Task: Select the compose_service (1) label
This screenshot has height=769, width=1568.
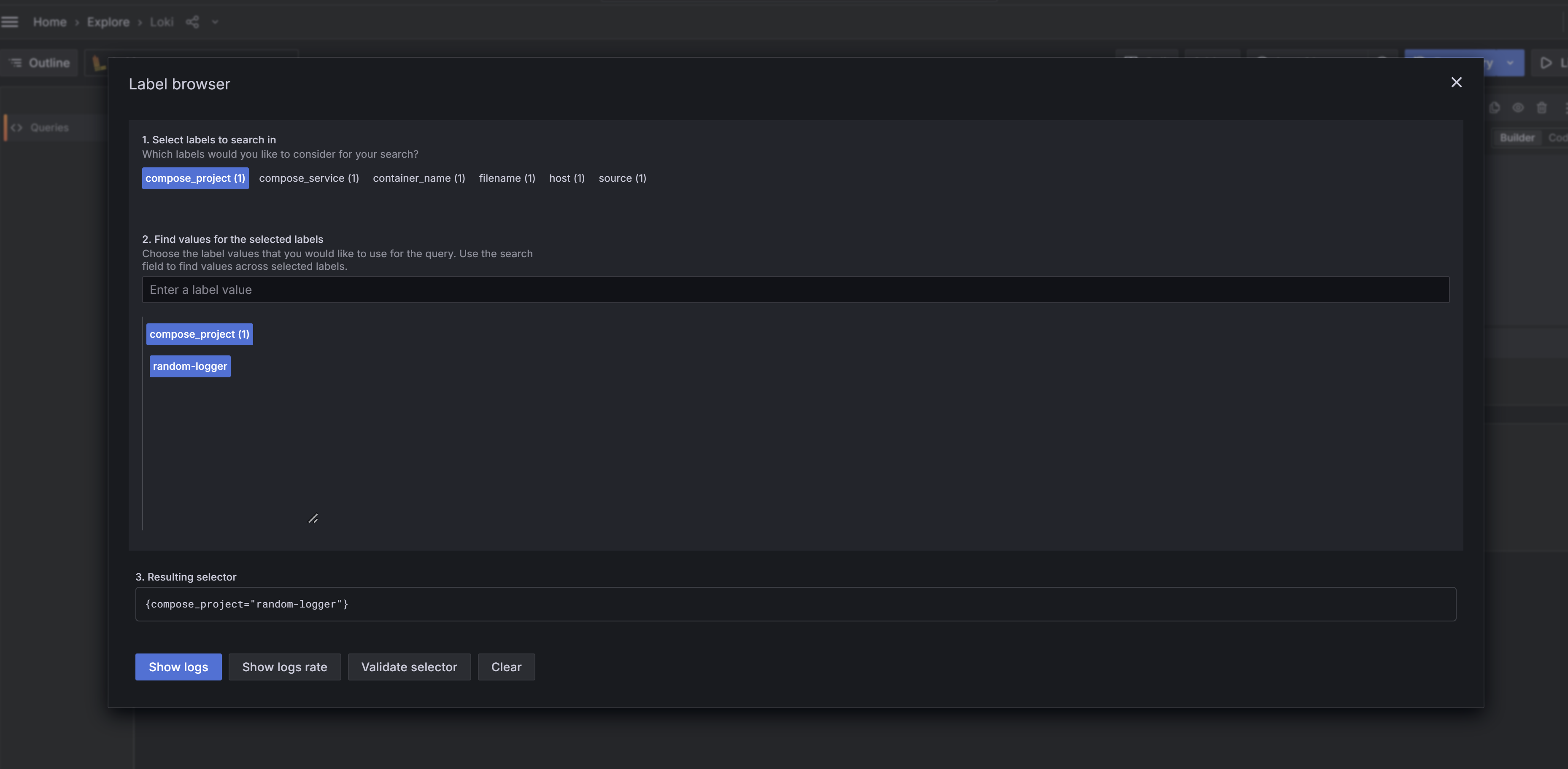Action: pos(309,178)
